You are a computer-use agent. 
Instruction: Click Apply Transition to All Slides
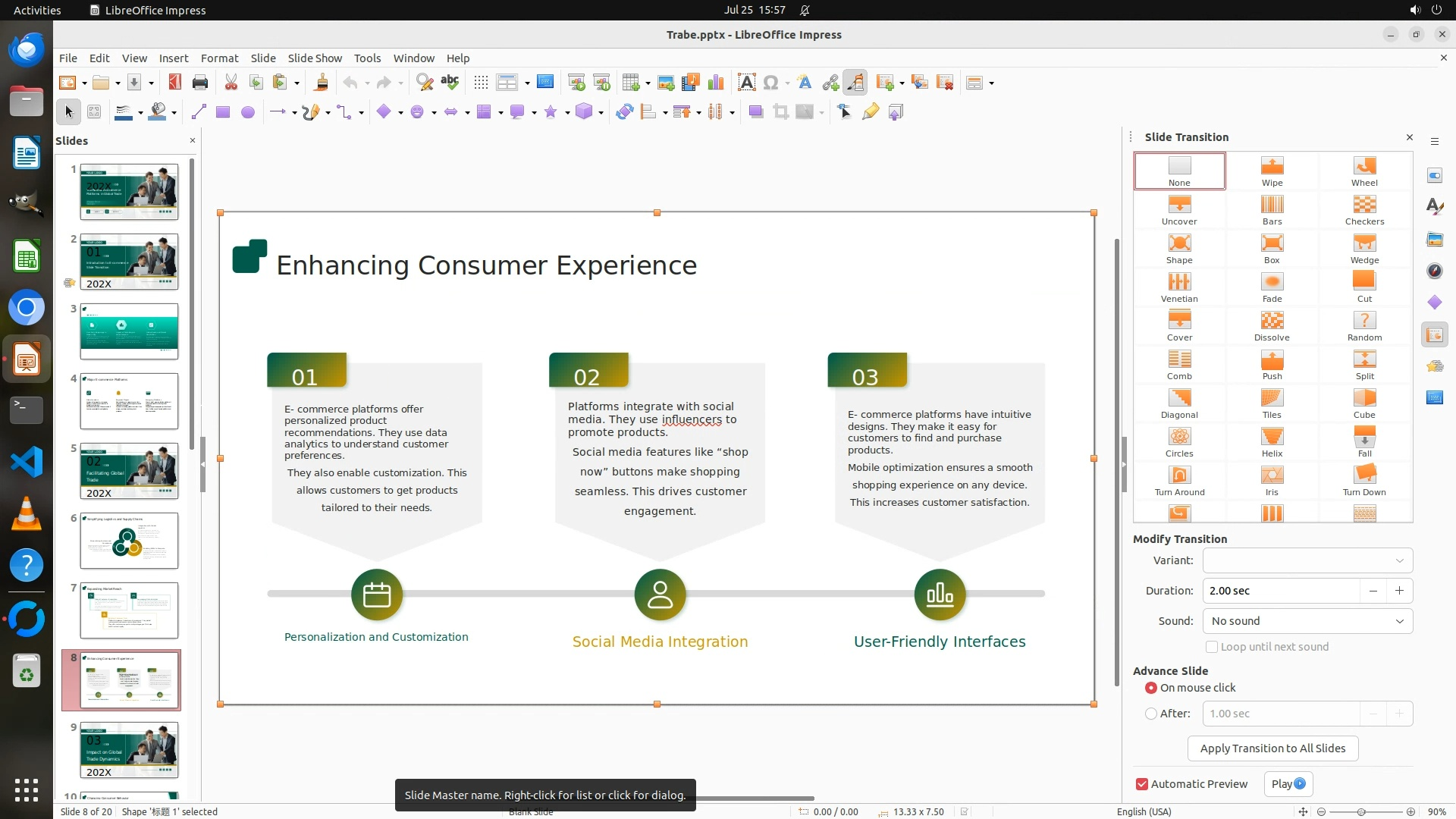(1272, 748)
